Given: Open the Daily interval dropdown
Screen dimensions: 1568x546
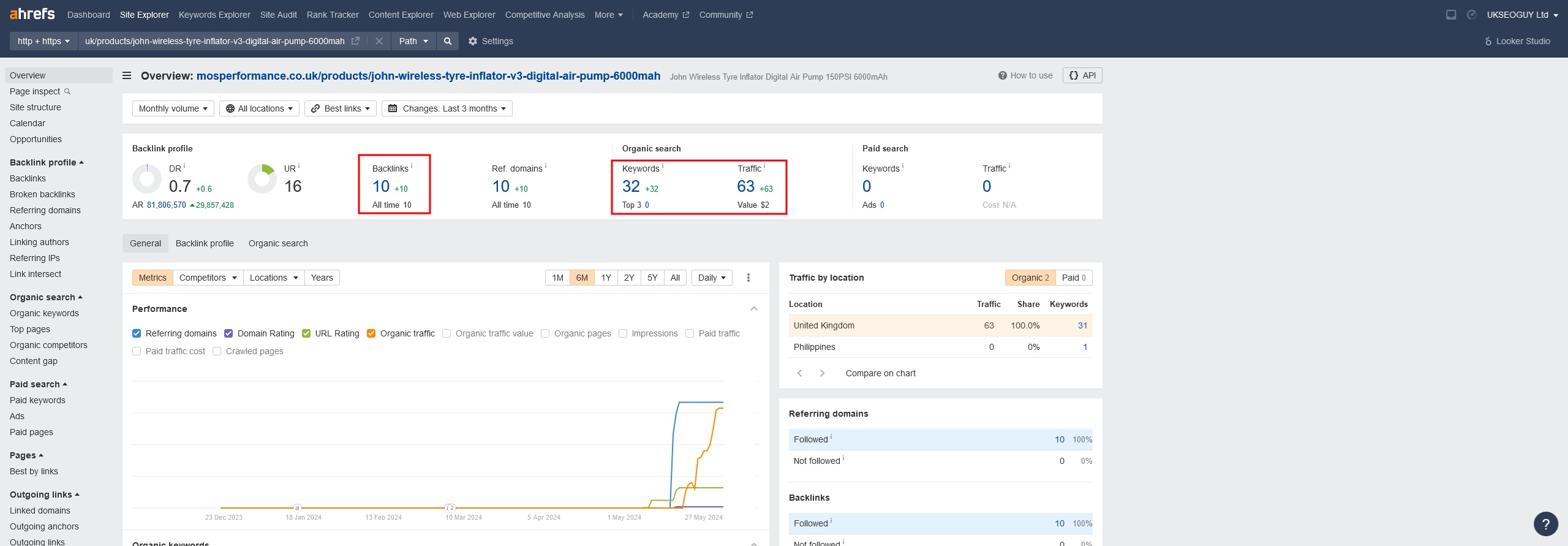Looking at the screenshot, I should click(x=712, y=278).
